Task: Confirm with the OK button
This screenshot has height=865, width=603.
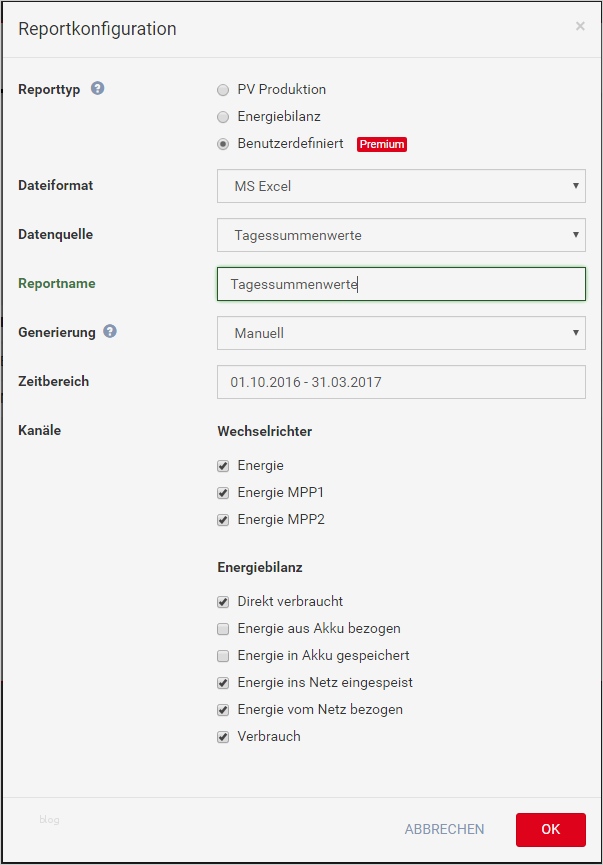Action: point(549,829)
